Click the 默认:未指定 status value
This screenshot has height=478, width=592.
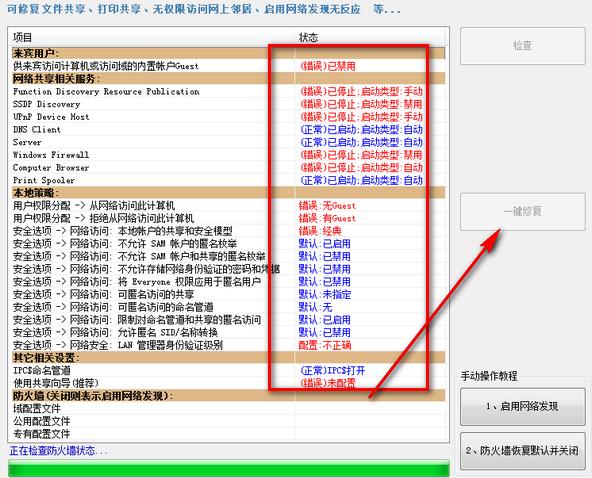tap(325, 295)
